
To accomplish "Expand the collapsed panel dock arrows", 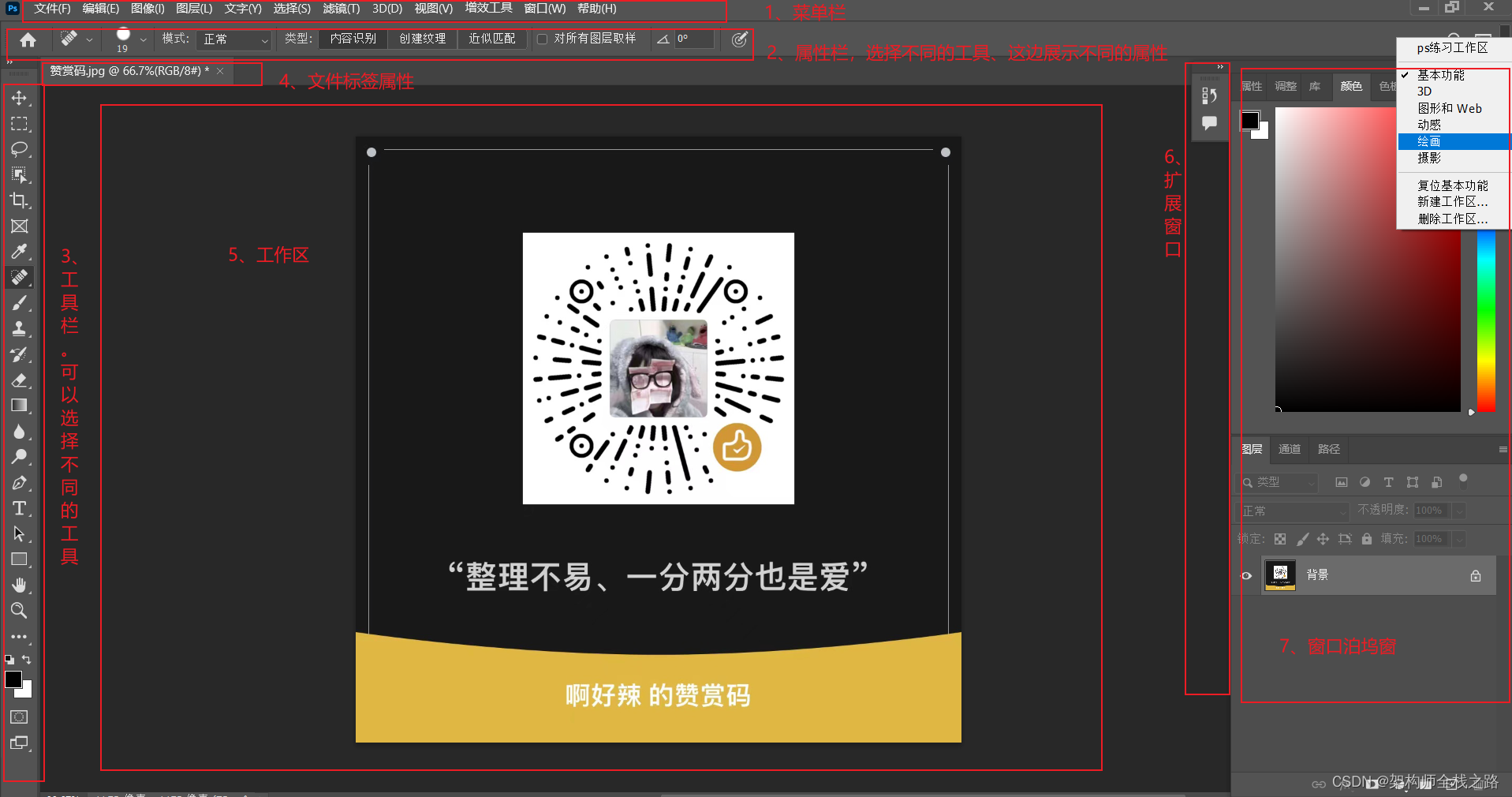I will (x=1220, y=67).
